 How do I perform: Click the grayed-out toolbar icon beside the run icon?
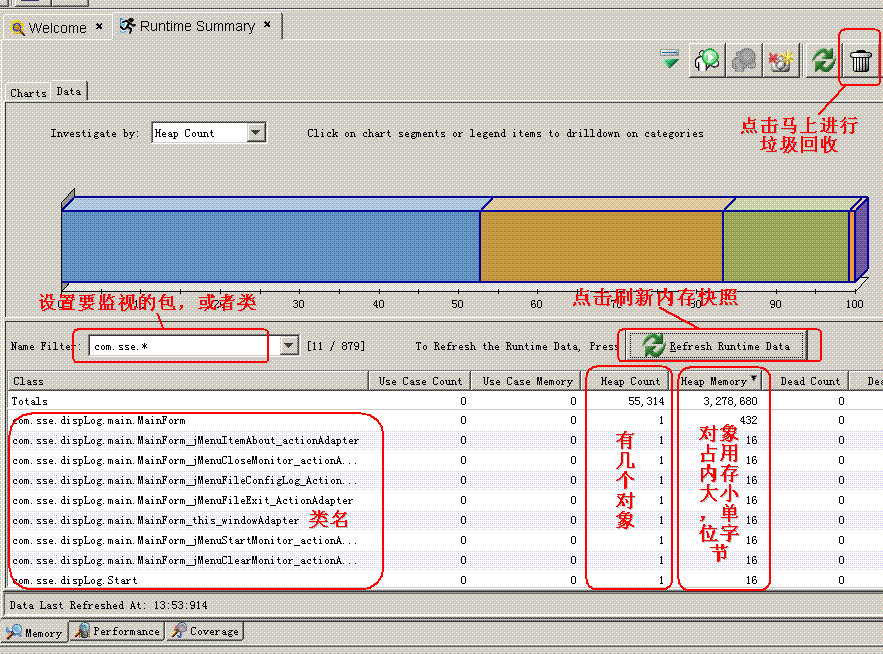[x=743, y=61]
